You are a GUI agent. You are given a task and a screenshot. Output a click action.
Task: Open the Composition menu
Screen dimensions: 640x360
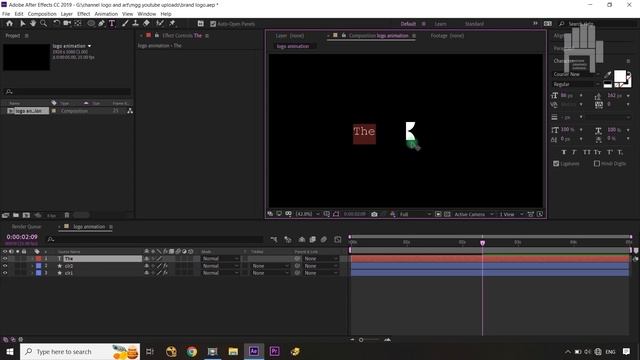click(42, 14)
